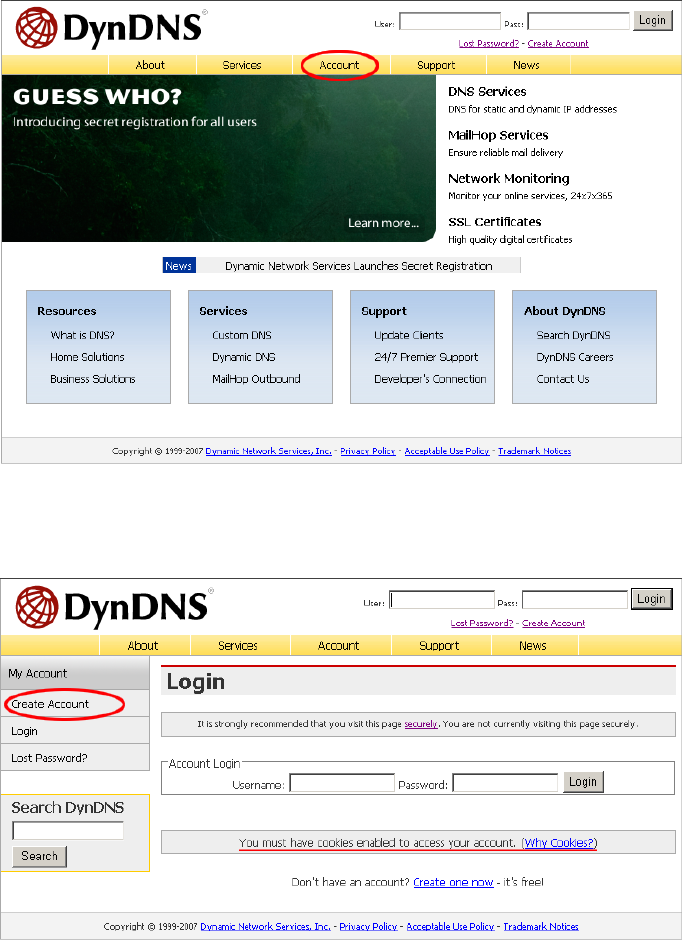Open Lost Password? link in top page header
682x940 pixels.
(488, 43)
